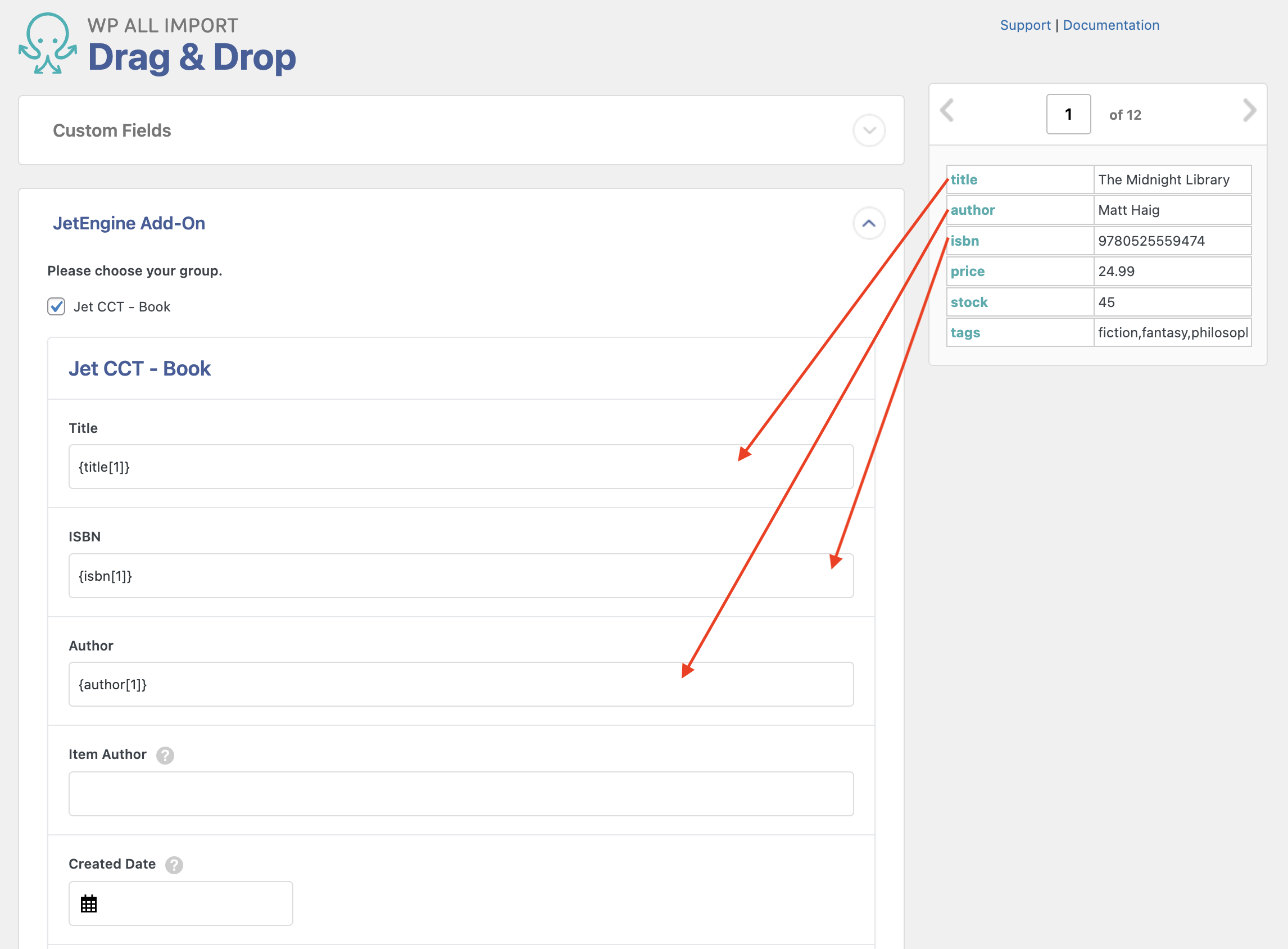Select the tags element in data preview
The image size is (1288, 949).
click(965, 333)
